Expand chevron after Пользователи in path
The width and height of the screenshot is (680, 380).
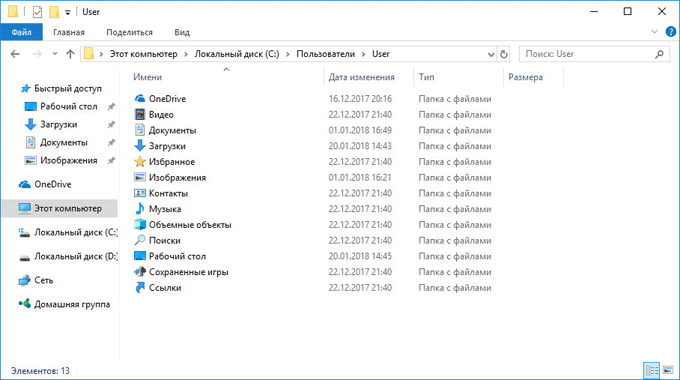(363, 54)
